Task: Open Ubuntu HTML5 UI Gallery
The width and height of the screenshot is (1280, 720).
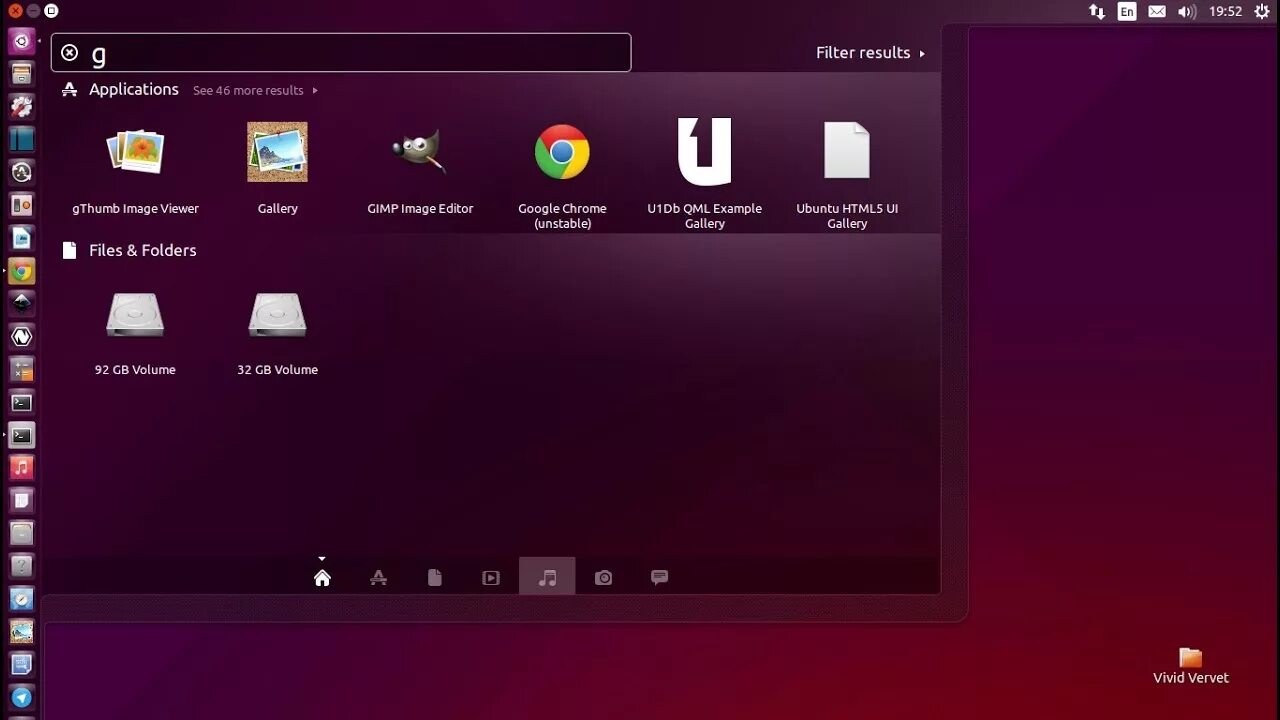Action: (x=847, y=175)
